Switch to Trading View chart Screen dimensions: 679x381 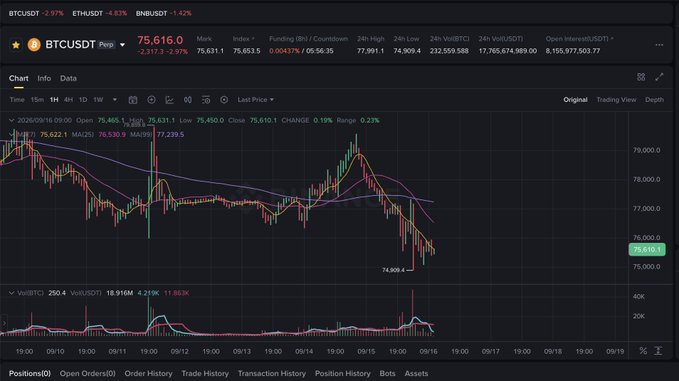[616, 100]
